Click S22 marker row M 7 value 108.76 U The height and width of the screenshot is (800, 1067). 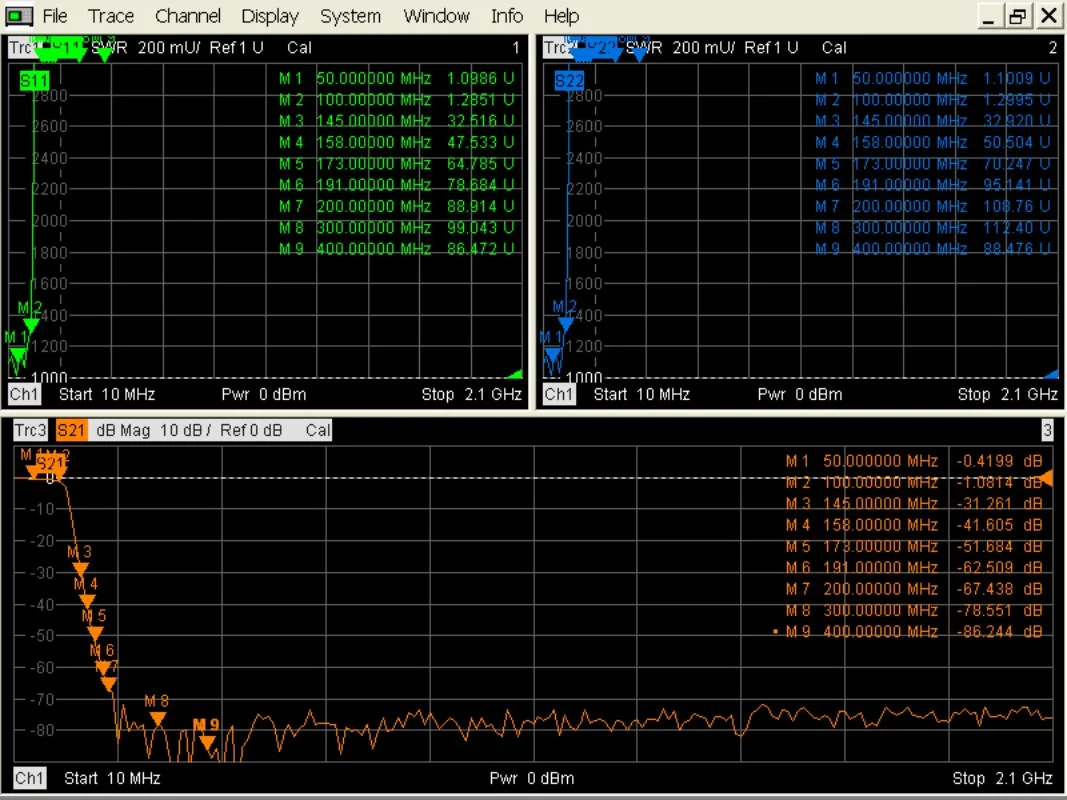[x=1017, y=206]
